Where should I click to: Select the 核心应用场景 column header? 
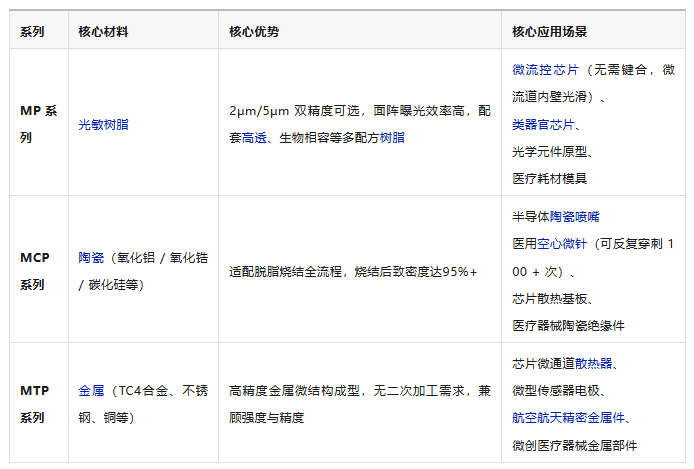[550, 31]
